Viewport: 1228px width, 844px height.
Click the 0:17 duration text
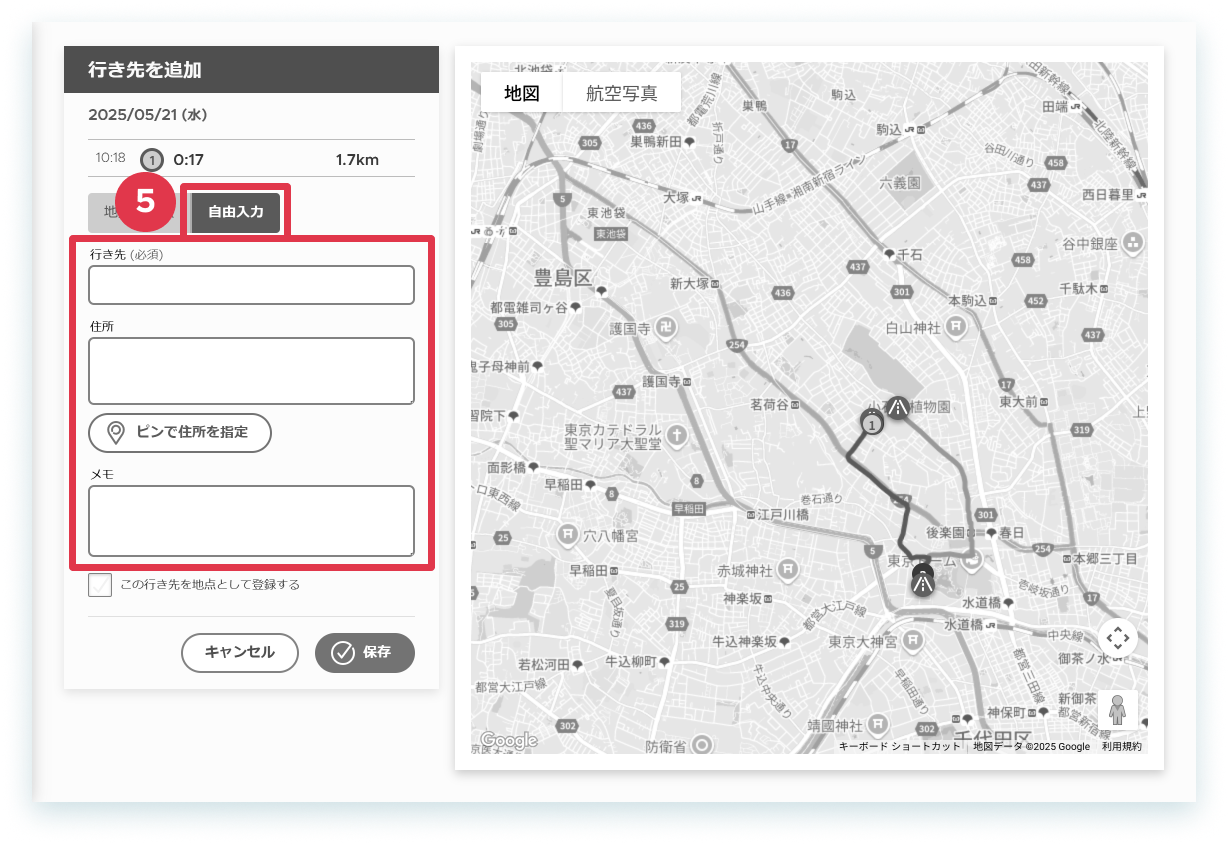tap(189, 159)
